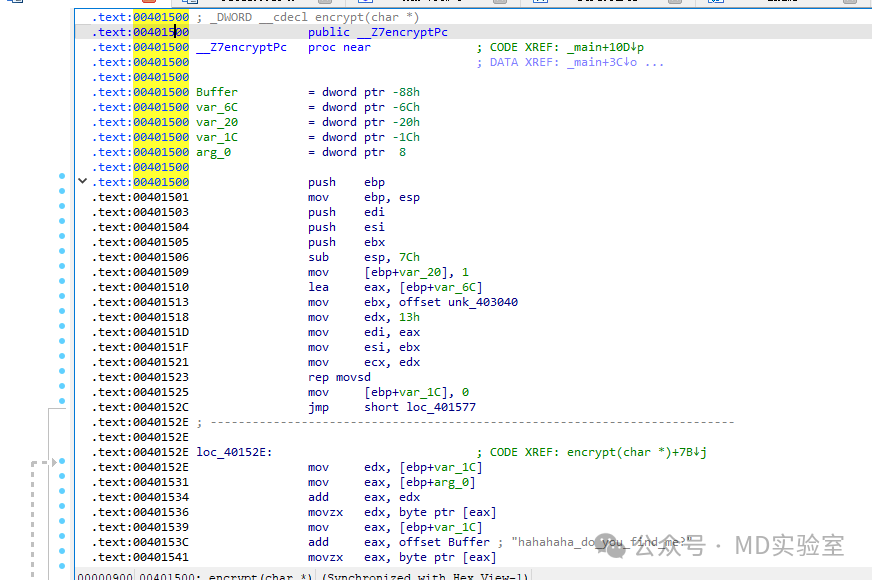Select the var_20 stack variable definition

click(x=216, y=122)
